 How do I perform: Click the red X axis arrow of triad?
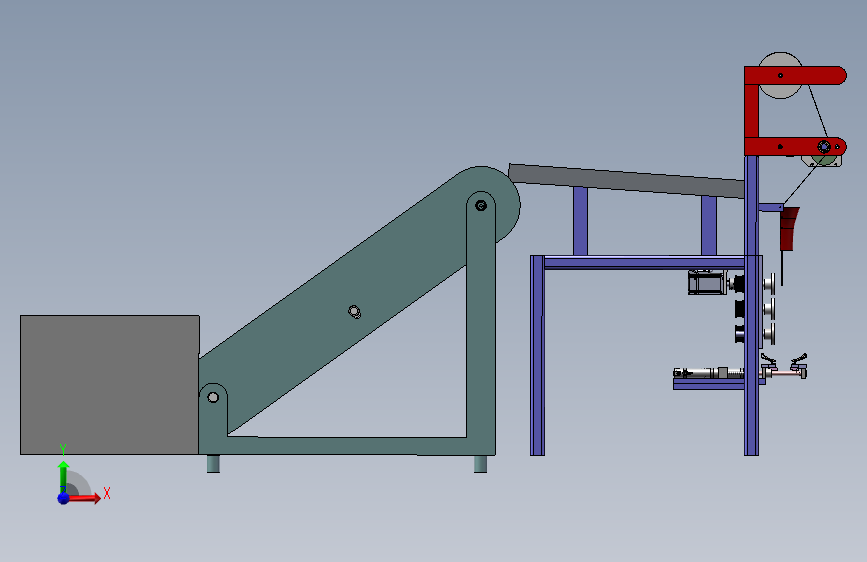click(x=84, y=498)
